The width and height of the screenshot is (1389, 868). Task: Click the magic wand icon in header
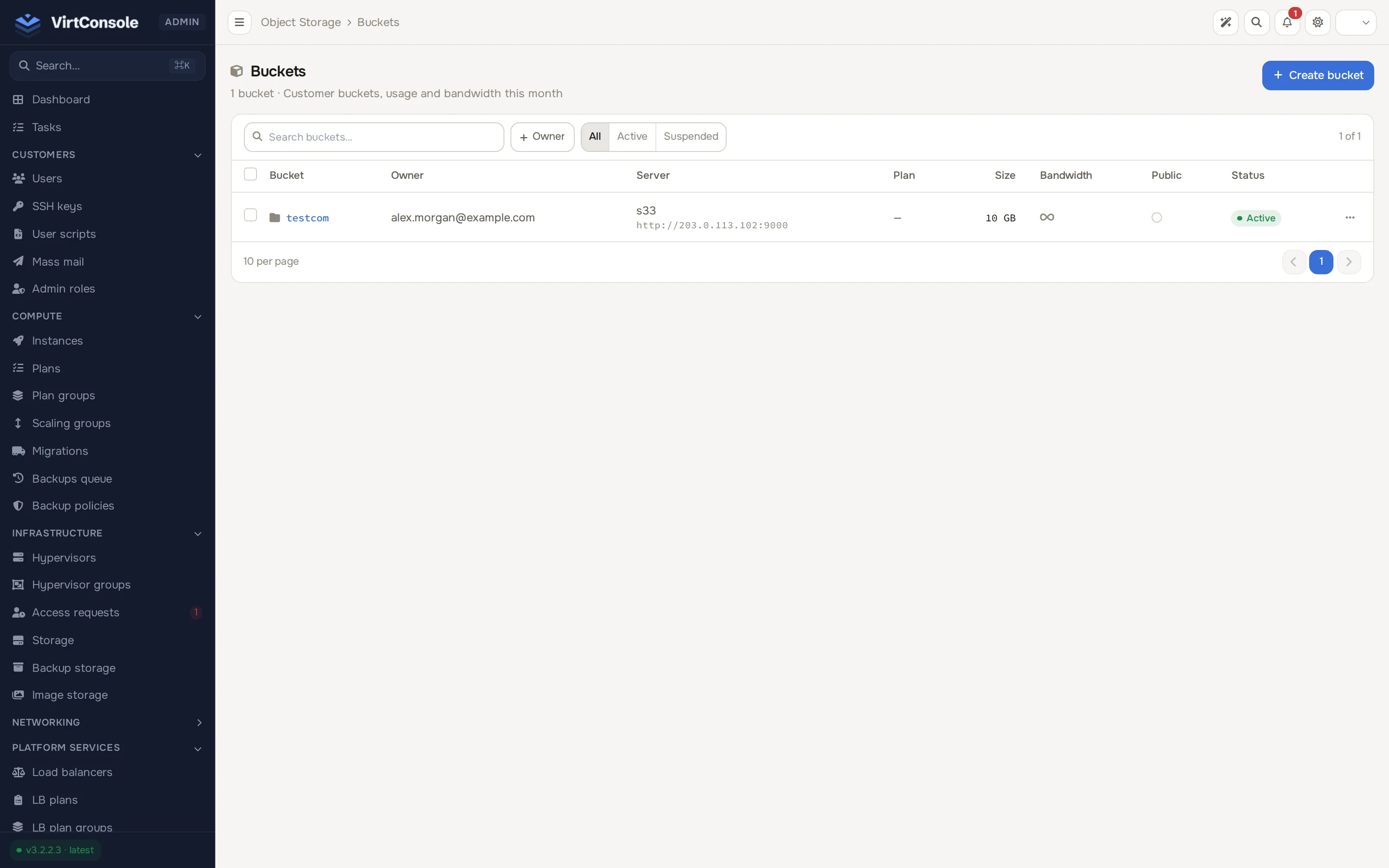point(1225,23)
